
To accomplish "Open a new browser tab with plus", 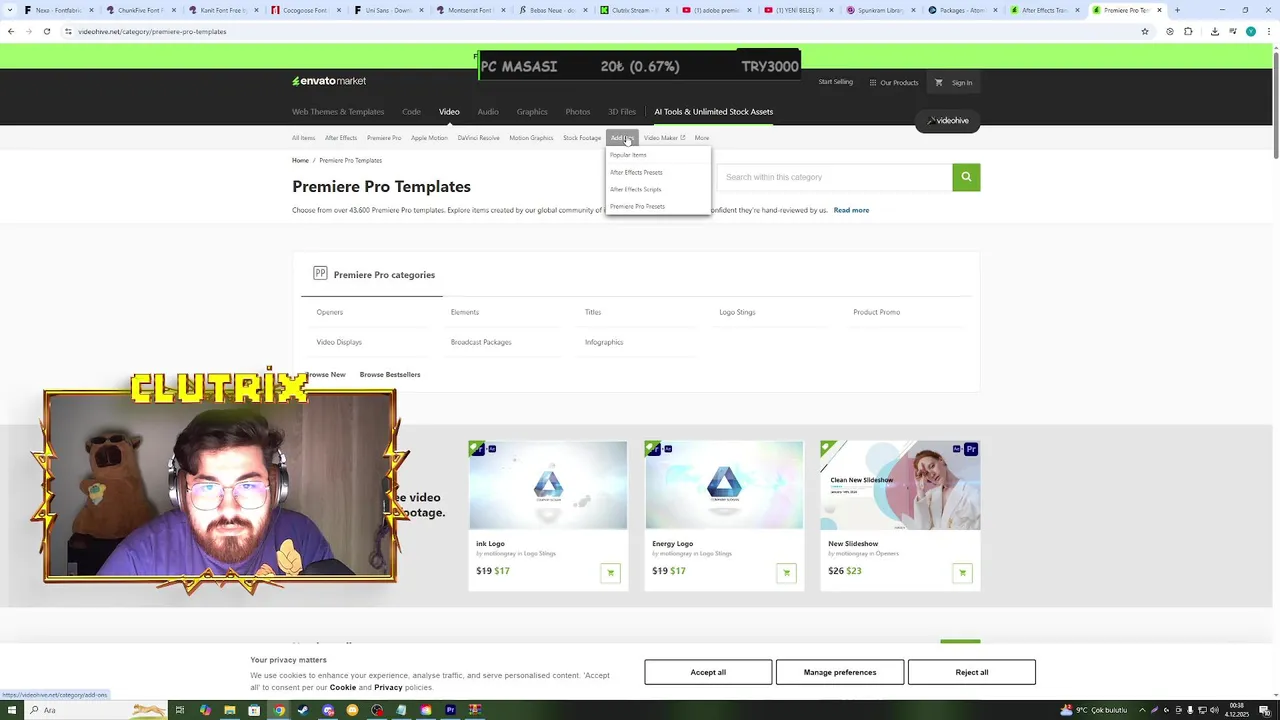I will click(x=1177, y=10).
